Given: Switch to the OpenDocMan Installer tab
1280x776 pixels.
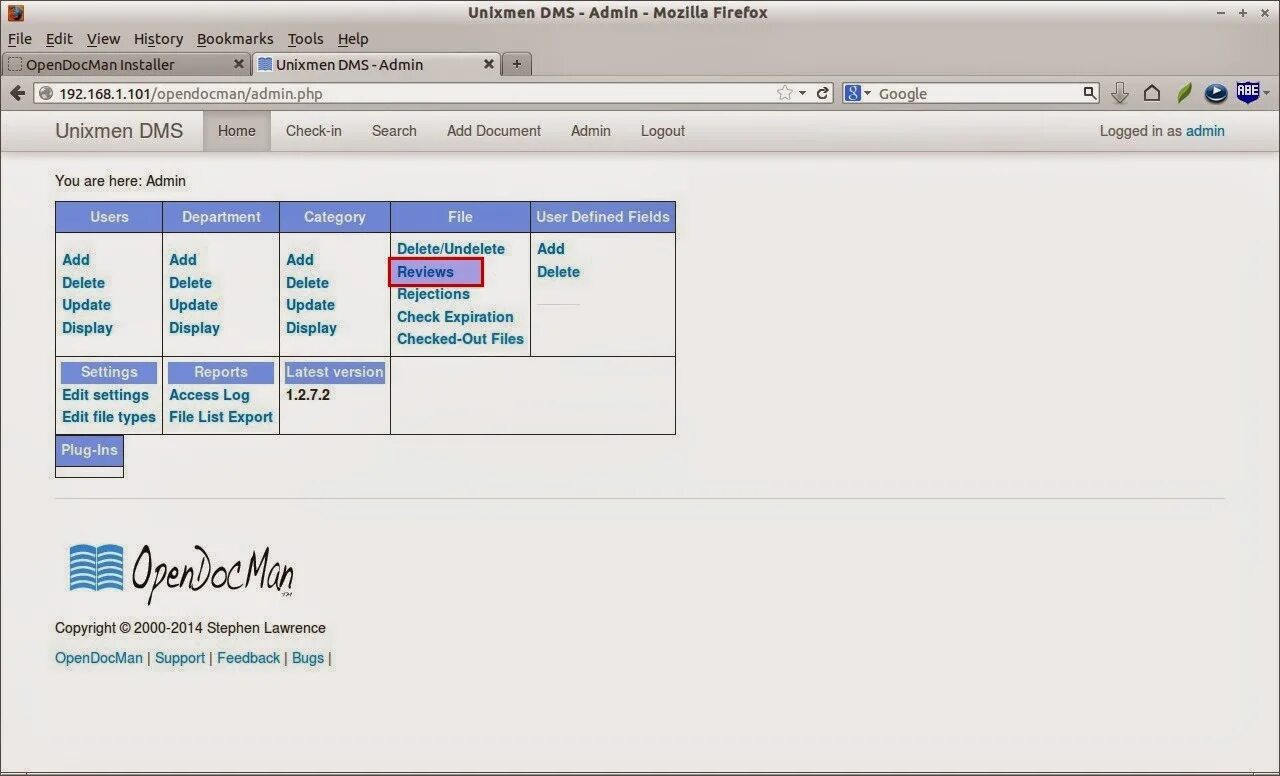Looking at the screenshot, I should (x=126, y=64).
